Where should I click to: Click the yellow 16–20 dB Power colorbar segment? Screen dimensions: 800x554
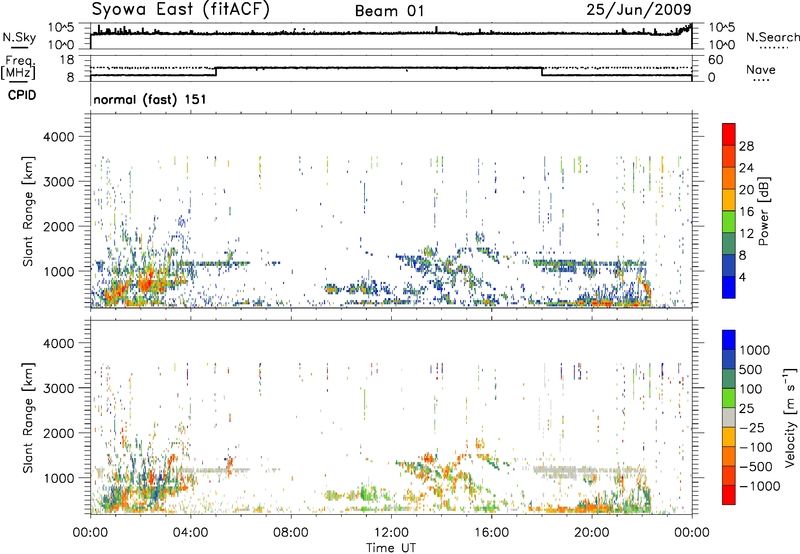(729, 200)
